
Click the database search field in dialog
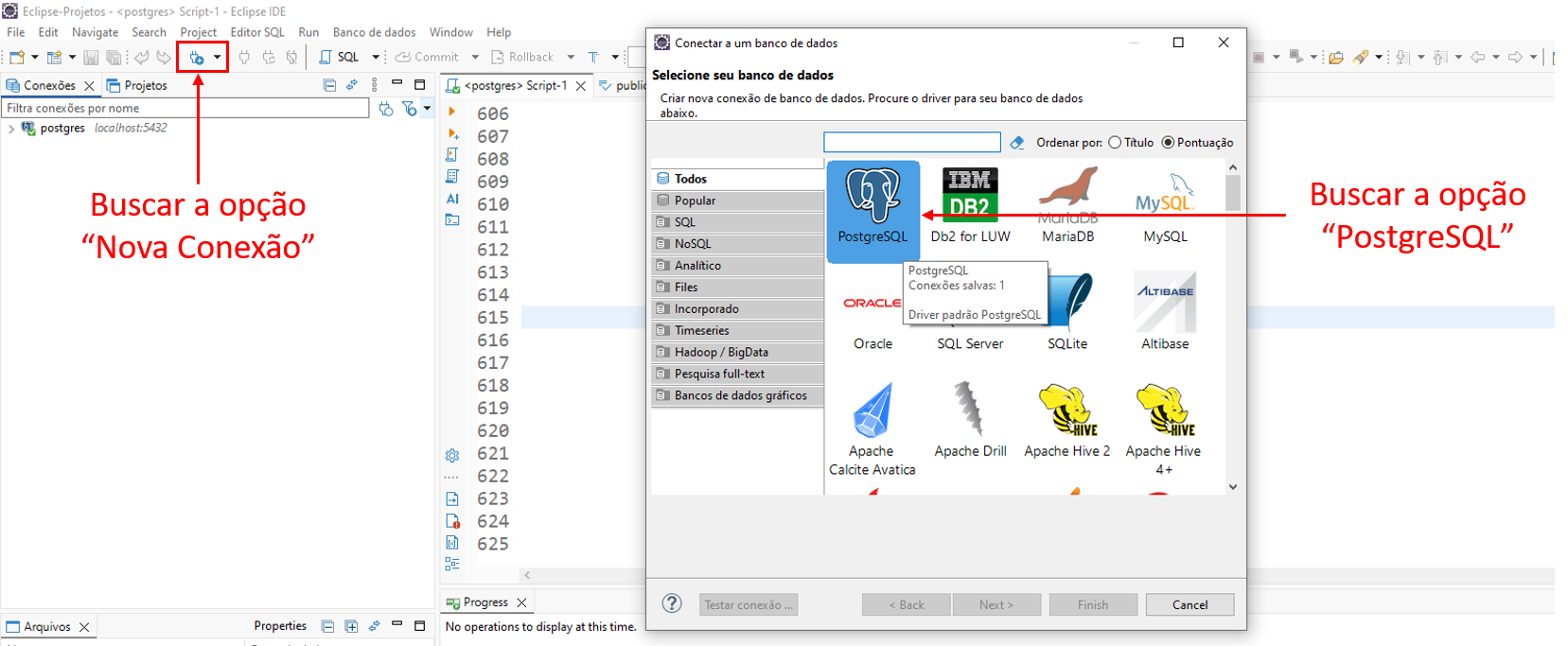pos(911,142)
